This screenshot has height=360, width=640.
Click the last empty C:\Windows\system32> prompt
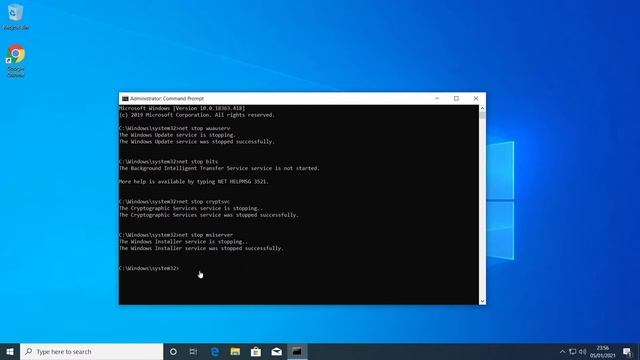pos(149,268)
